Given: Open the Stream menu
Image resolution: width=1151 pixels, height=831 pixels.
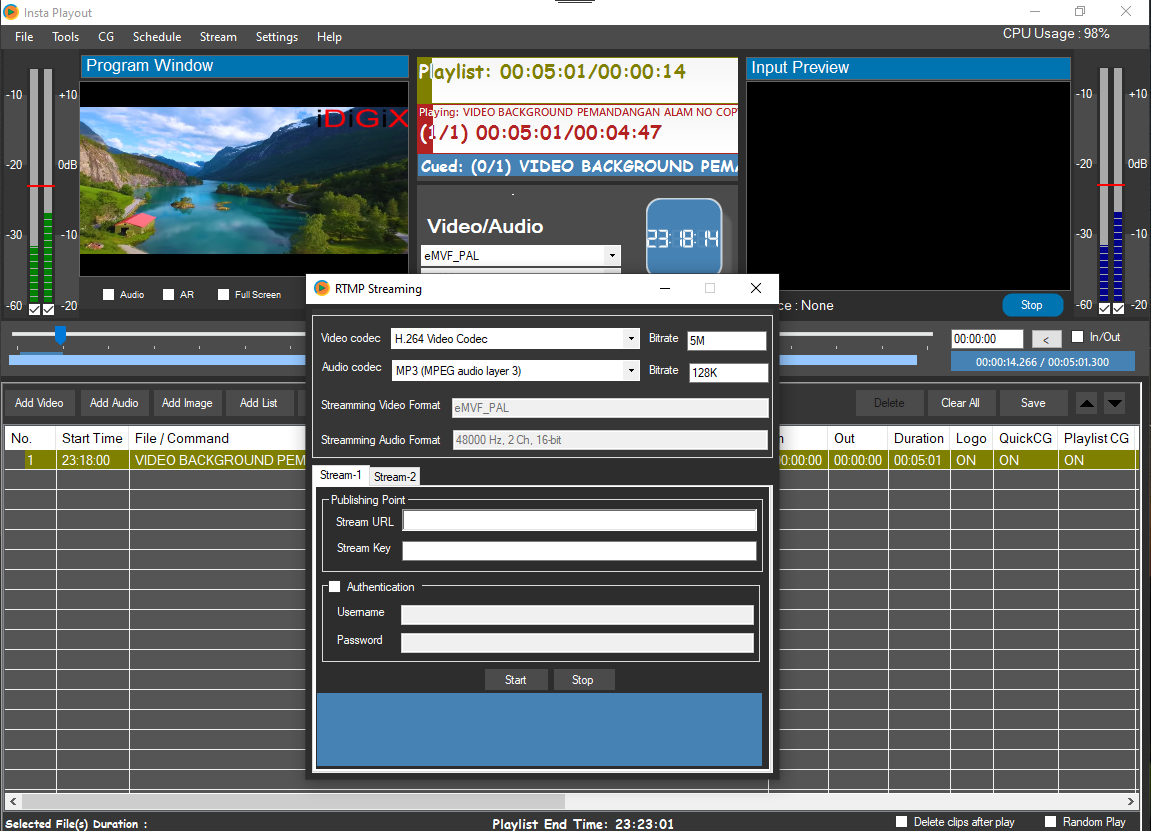Looking at the screenshot, I should [218, 37].
